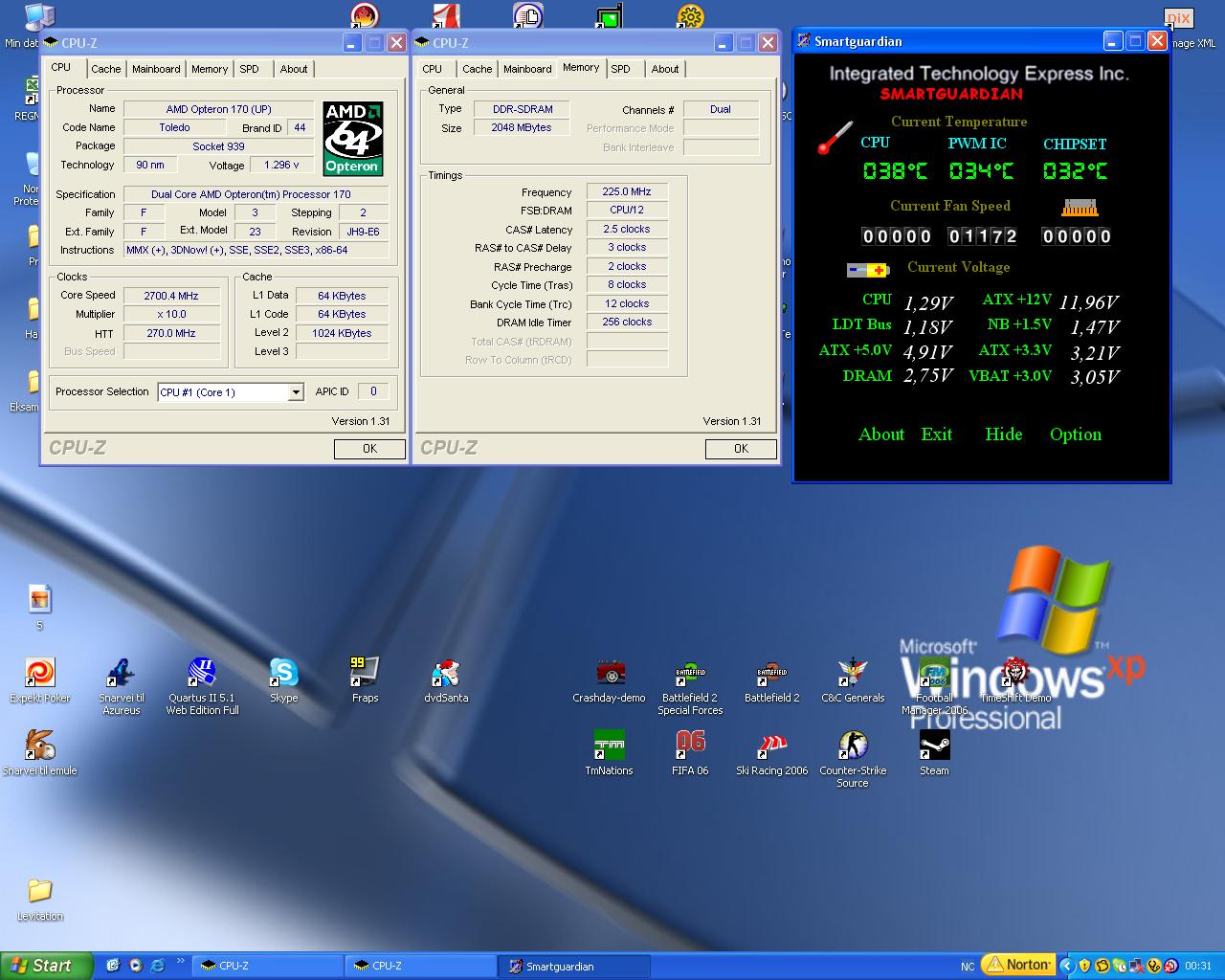This screenshot has height=980, width=1225.
Task: Click the Level 2 cache value 1024 KBytes
Action: 342,333
